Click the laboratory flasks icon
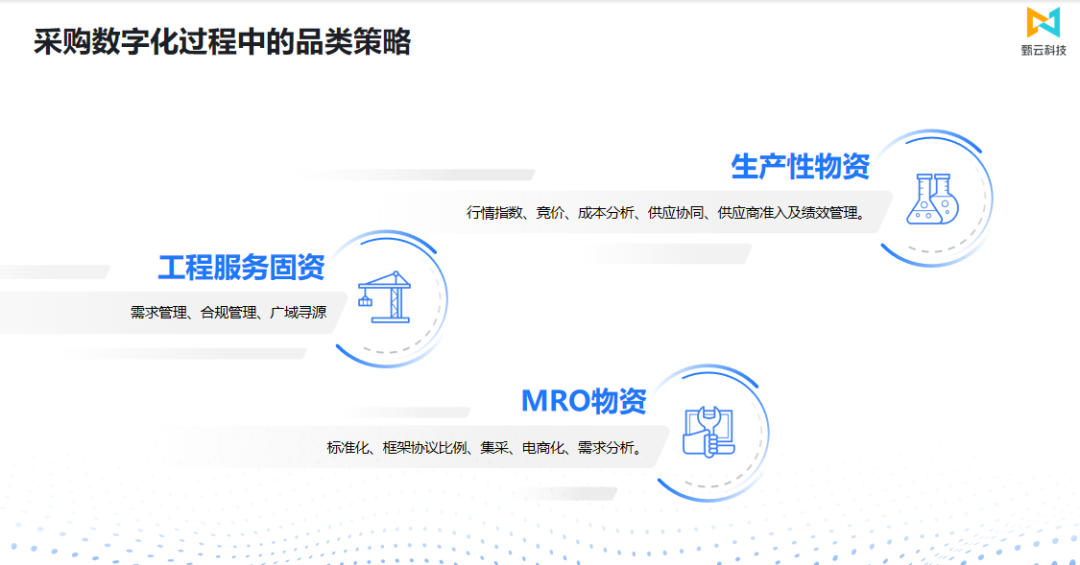This screenshot has height=565, width=1080. click(933, 198)
